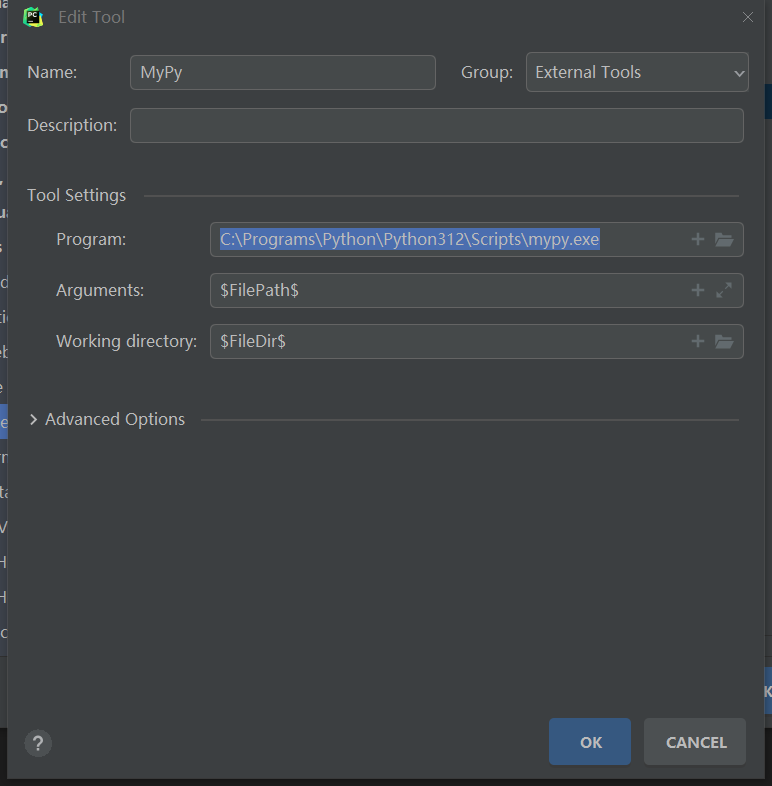The image size is (772, 786).
Task: Expand the Advanced Options section
Action: pos(33,420)
